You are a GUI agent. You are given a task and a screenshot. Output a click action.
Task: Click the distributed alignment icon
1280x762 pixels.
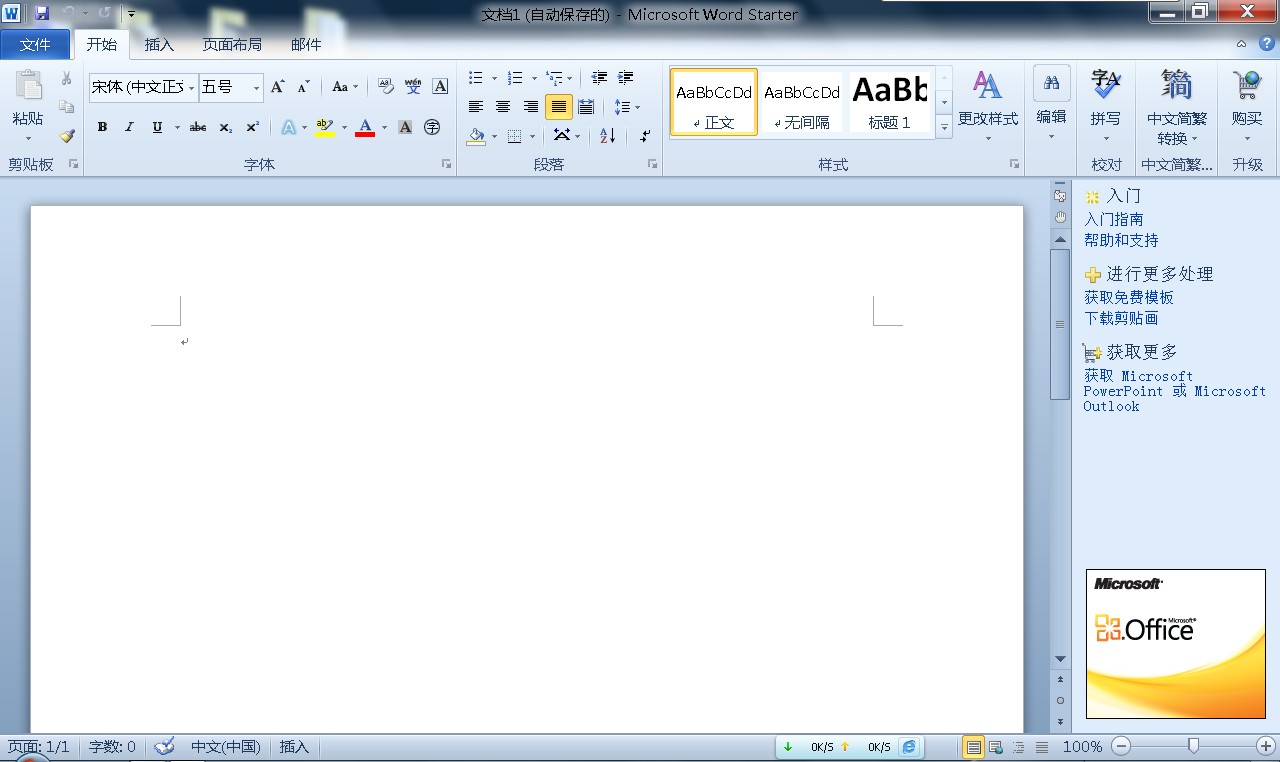coord(586,107)
